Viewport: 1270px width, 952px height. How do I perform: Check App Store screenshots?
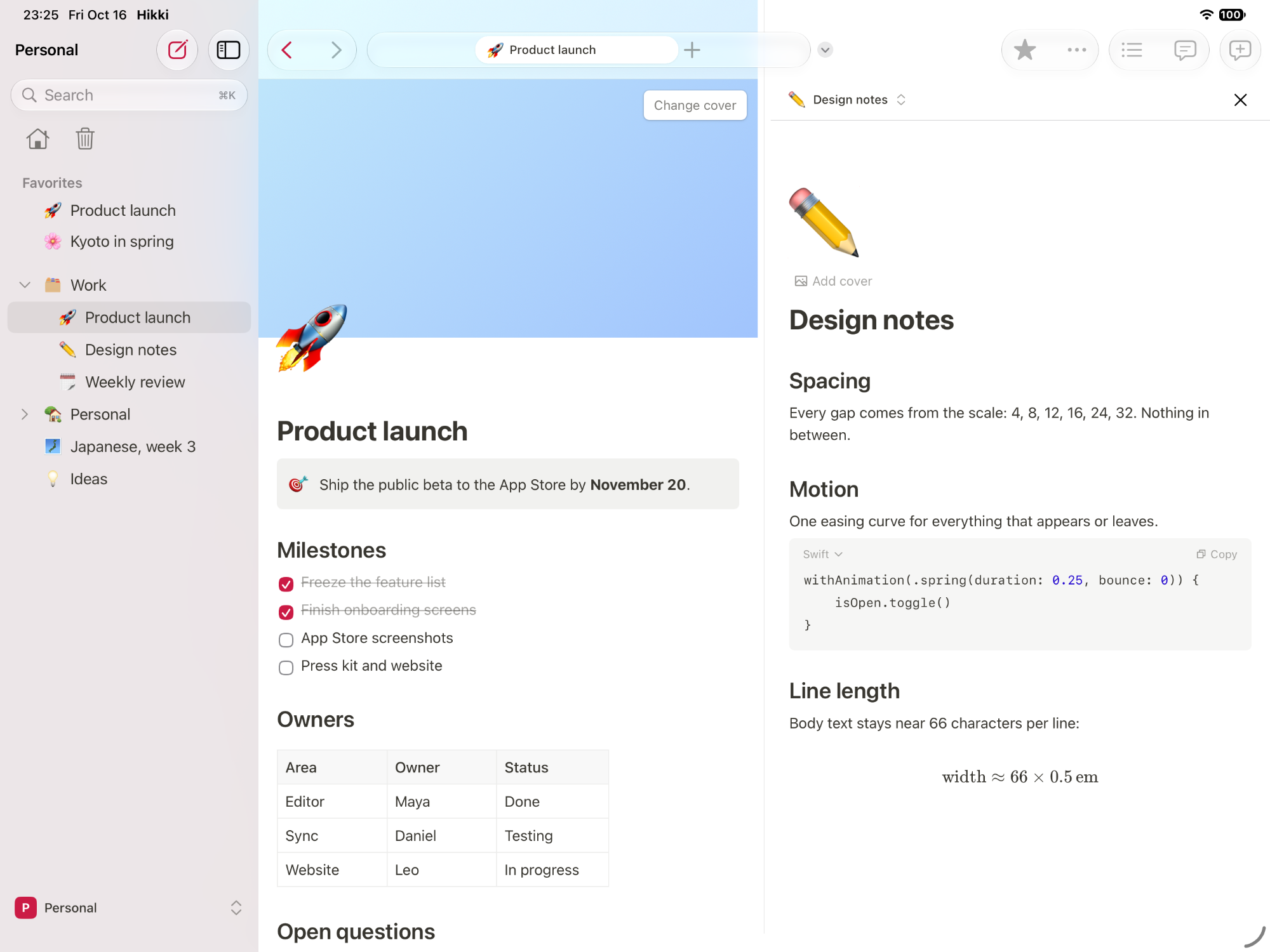(286, 639)
